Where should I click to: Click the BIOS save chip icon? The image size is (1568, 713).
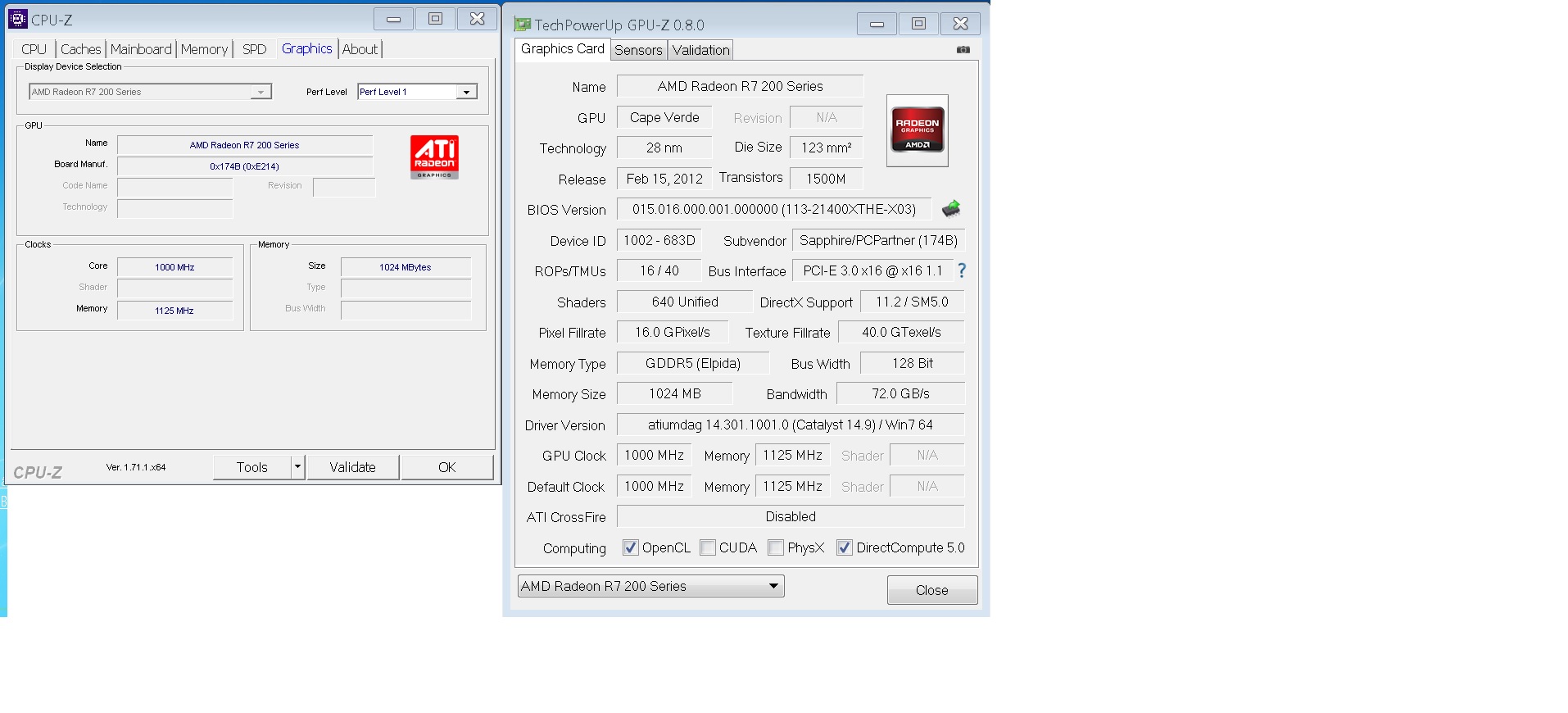[x=950, y=209]
